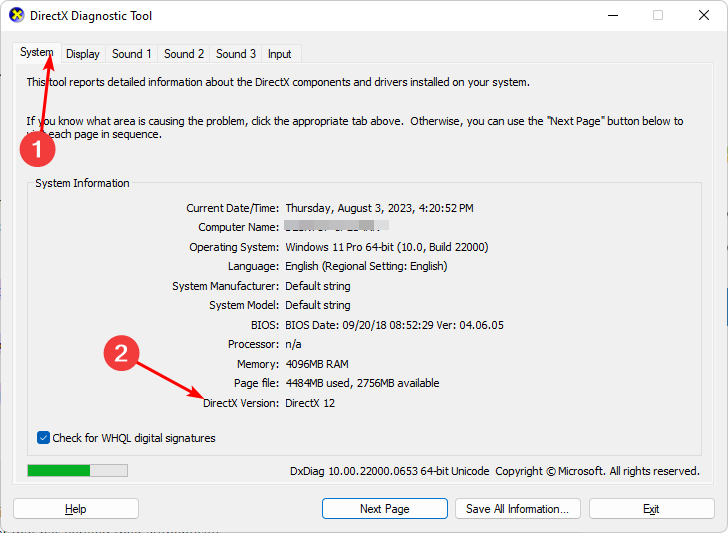Select the Language 'English (Regional Setting: English)' value
The height and width of the screenshot is (533, 728).
(x=366, y=266)
